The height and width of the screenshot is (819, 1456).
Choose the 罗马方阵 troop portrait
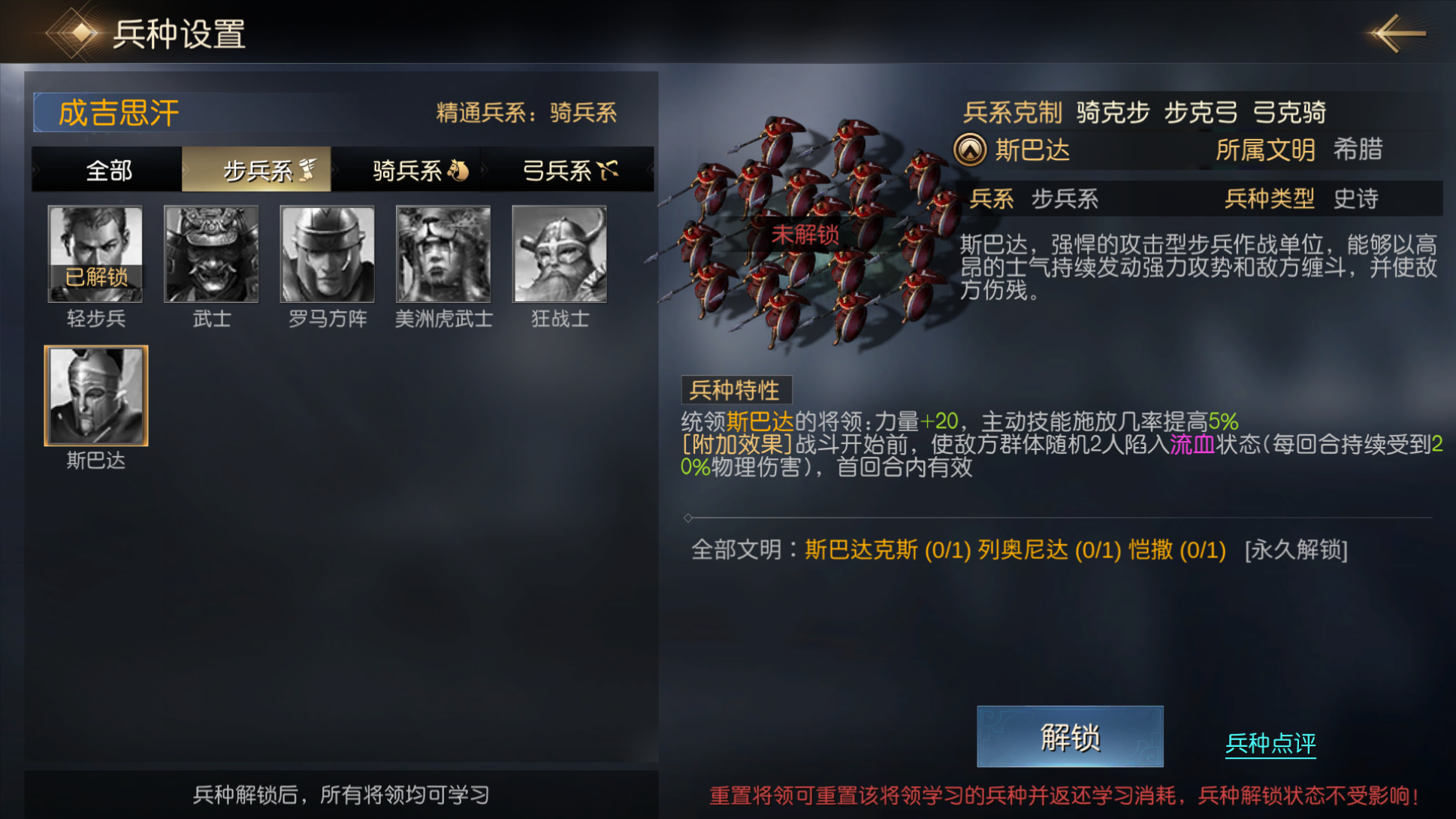328,254
